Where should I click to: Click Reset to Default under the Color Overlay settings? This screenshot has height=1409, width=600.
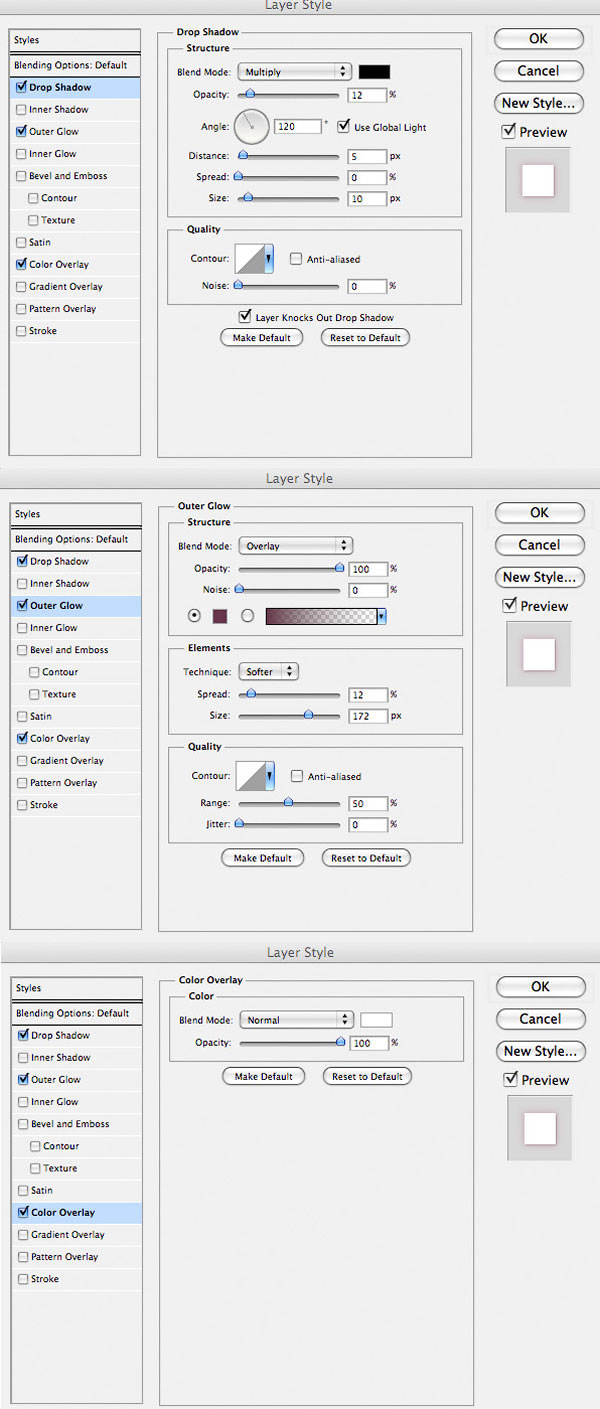click(x=367, y=1076)
